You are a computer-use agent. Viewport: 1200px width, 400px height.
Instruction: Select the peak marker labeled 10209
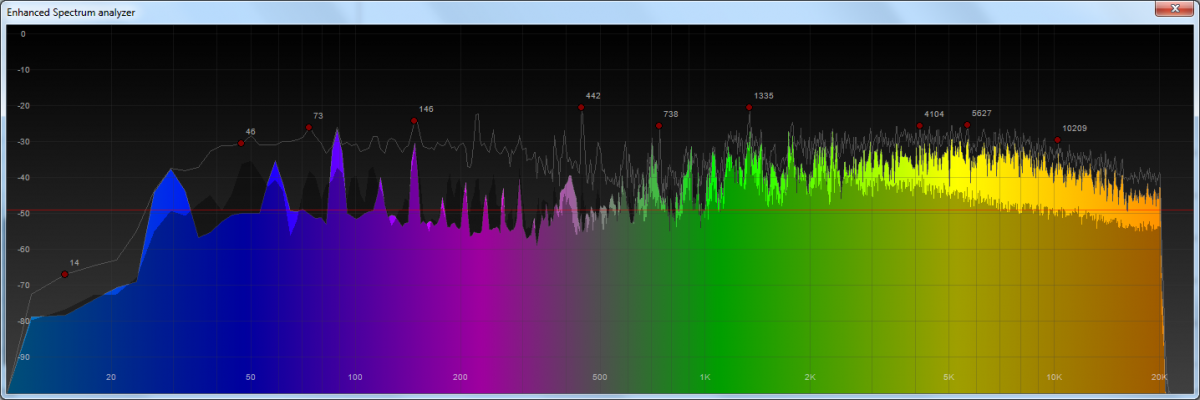1057,140
